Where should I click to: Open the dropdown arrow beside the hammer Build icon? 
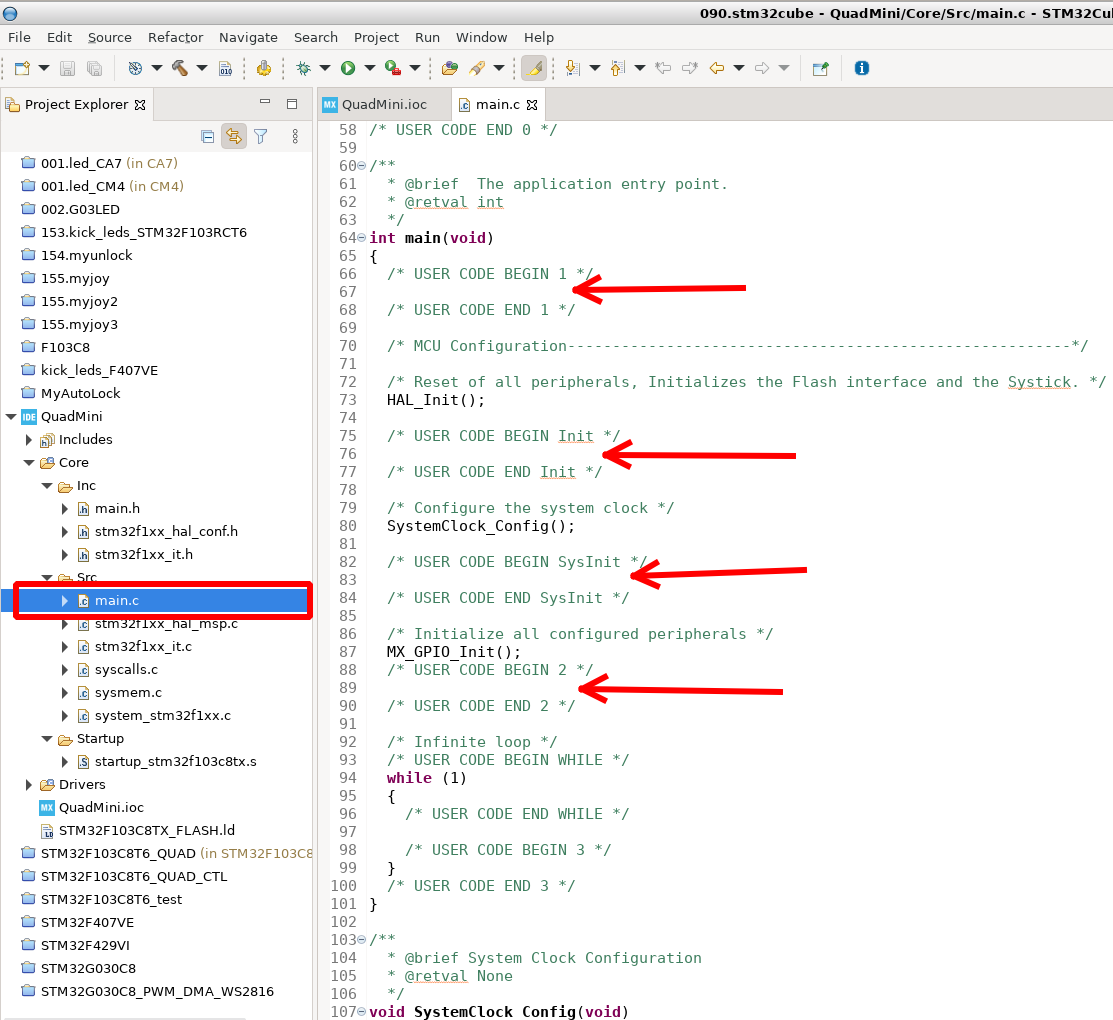202,68
